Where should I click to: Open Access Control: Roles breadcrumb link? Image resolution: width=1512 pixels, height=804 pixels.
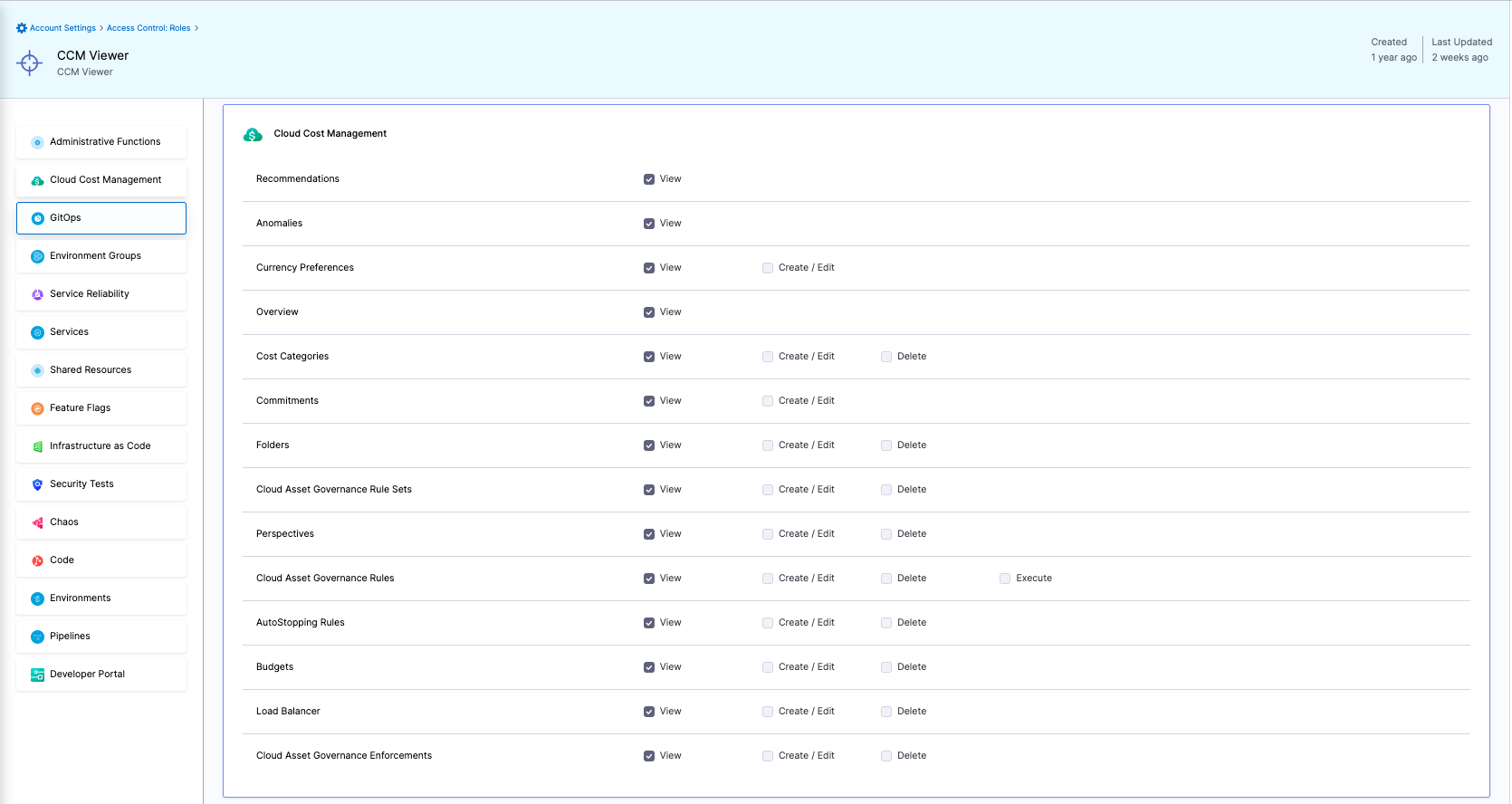(x=148, y=28)
